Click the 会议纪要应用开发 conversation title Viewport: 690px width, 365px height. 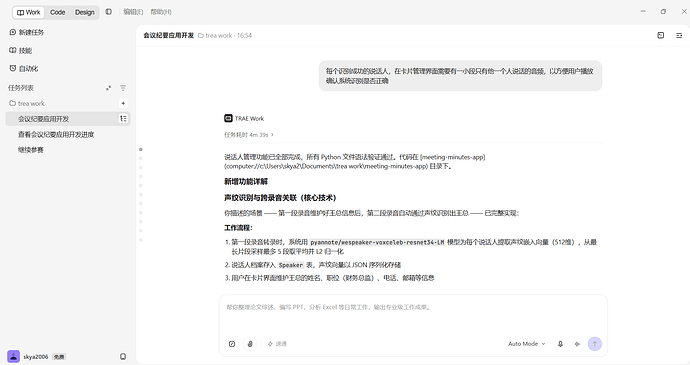click(x=169, y=35)
